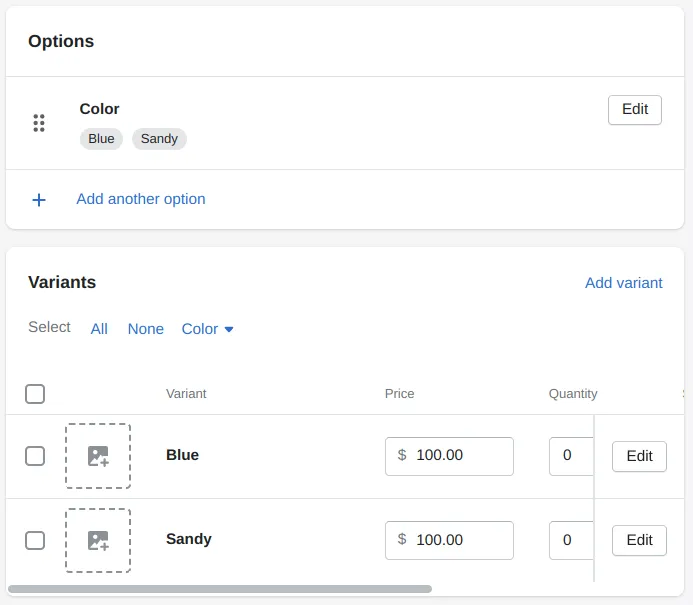Click the Sandy variant quantity field
Viewport: 693px width, 605px height.
pyautogui.click(x=570, y=541)
